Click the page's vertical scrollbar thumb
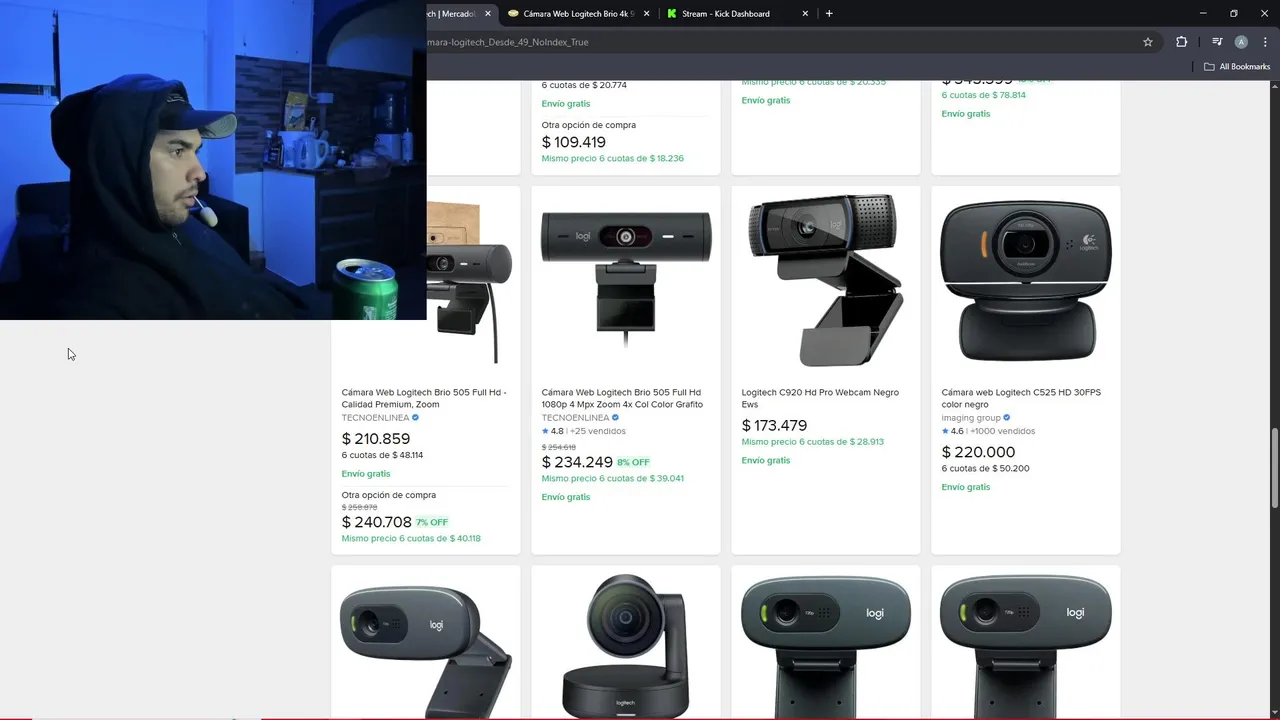The image size is (1280, 720). click(1274, 468)
